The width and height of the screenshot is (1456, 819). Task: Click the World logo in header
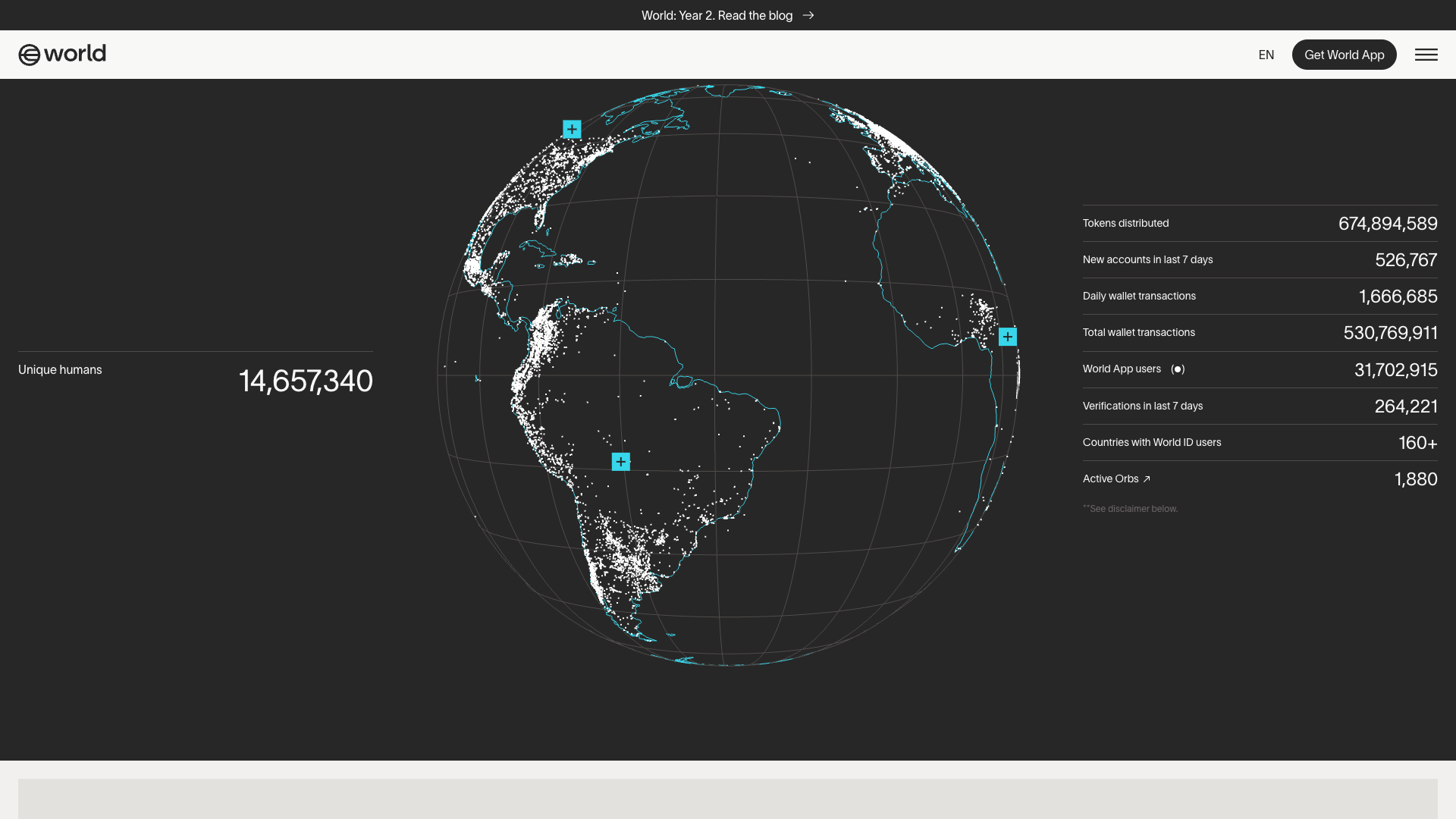(x=62, y=55)
